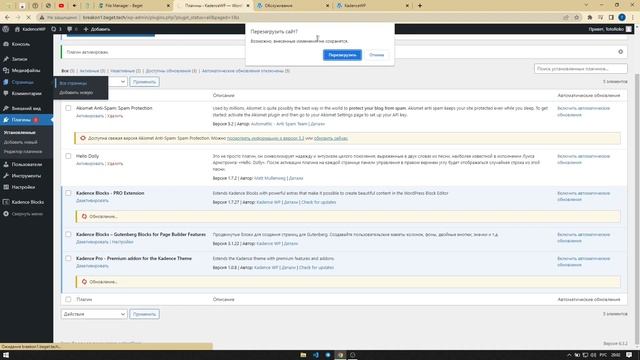Select Все страницы in the flyout submenu

pos(73,83)
